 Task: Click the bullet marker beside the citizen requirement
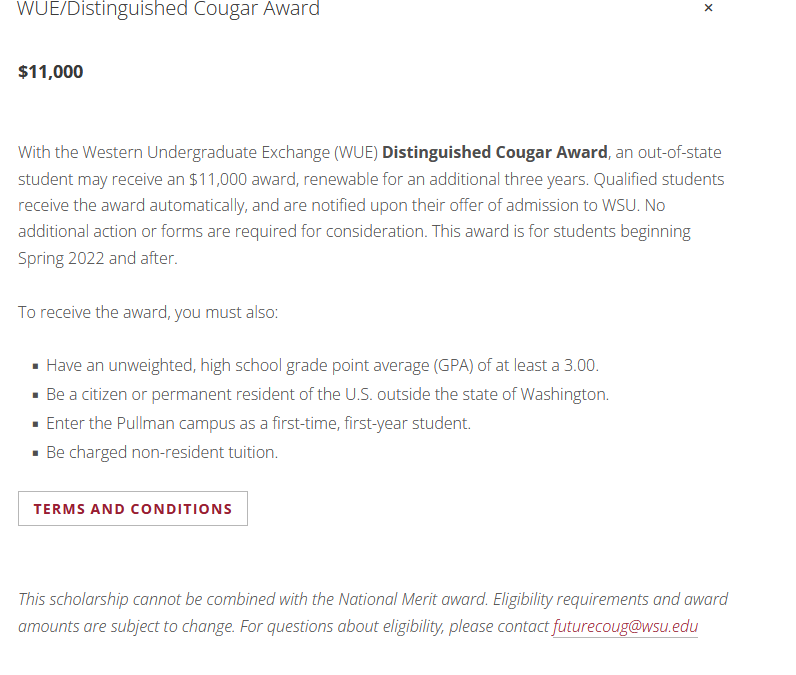(x=36, y=395)
